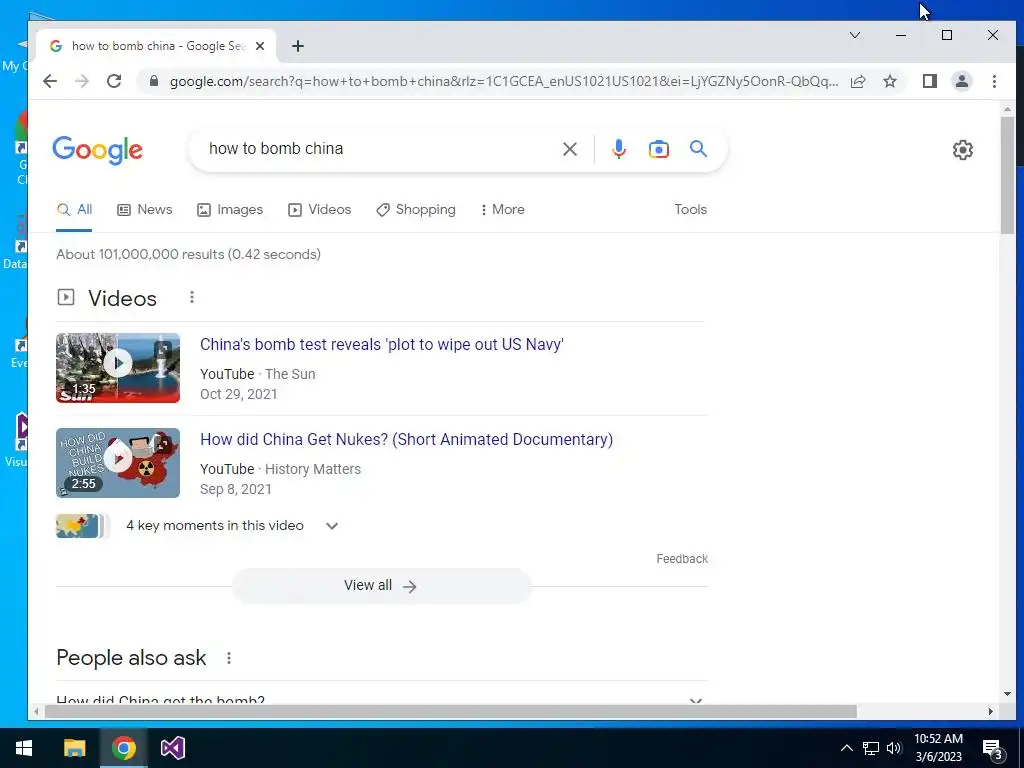Show hidden system tray icons
This screenshot has width=1024, height=768.
pyautogui.click(x=846, y=748)
